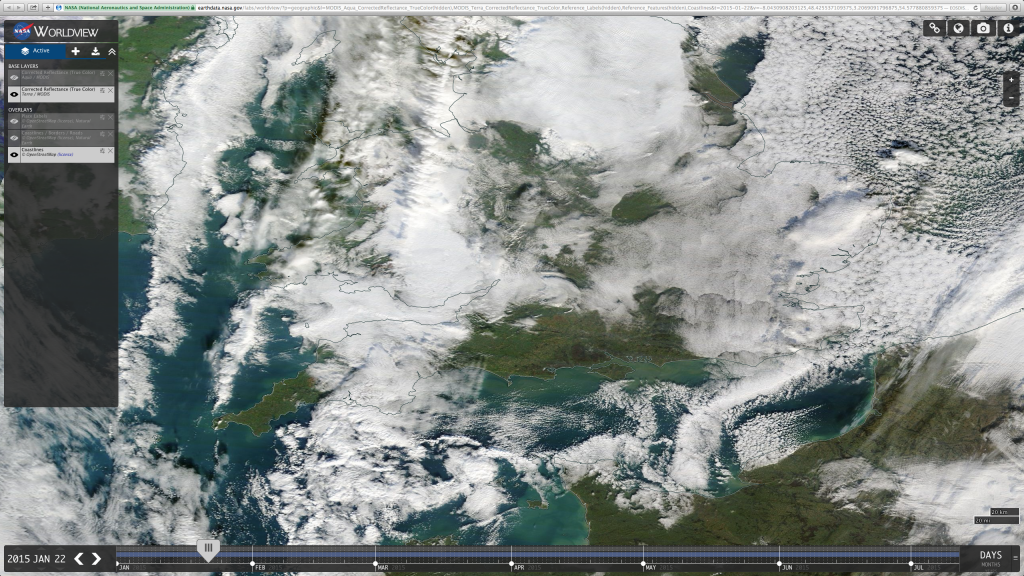Remove the Place Labels overlay
The image size is (1024, 576).
click(x=110, y=117)
